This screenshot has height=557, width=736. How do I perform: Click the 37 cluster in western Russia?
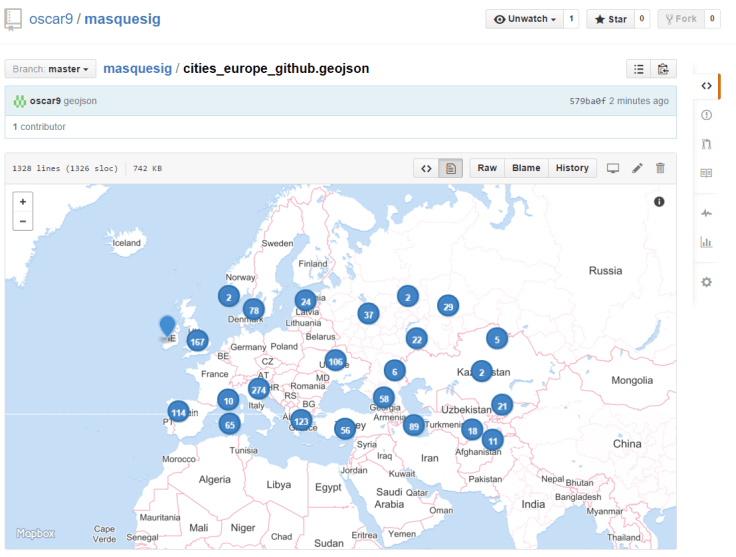pyautogui.click(x=368, y=314)
